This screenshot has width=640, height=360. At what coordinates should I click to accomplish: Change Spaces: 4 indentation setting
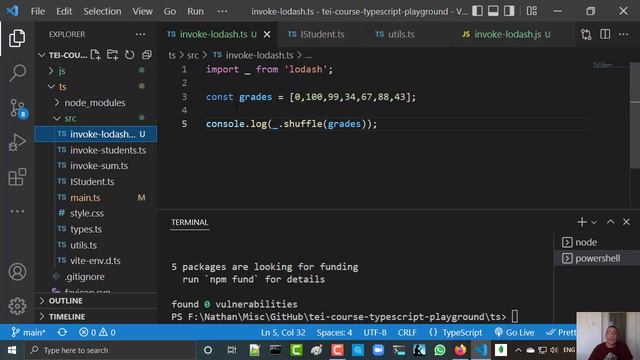[x=334, y=332]
